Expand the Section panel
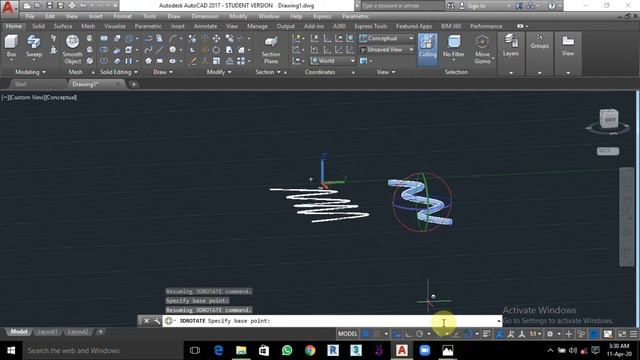640x360 pixels. [x=268, y=72]
